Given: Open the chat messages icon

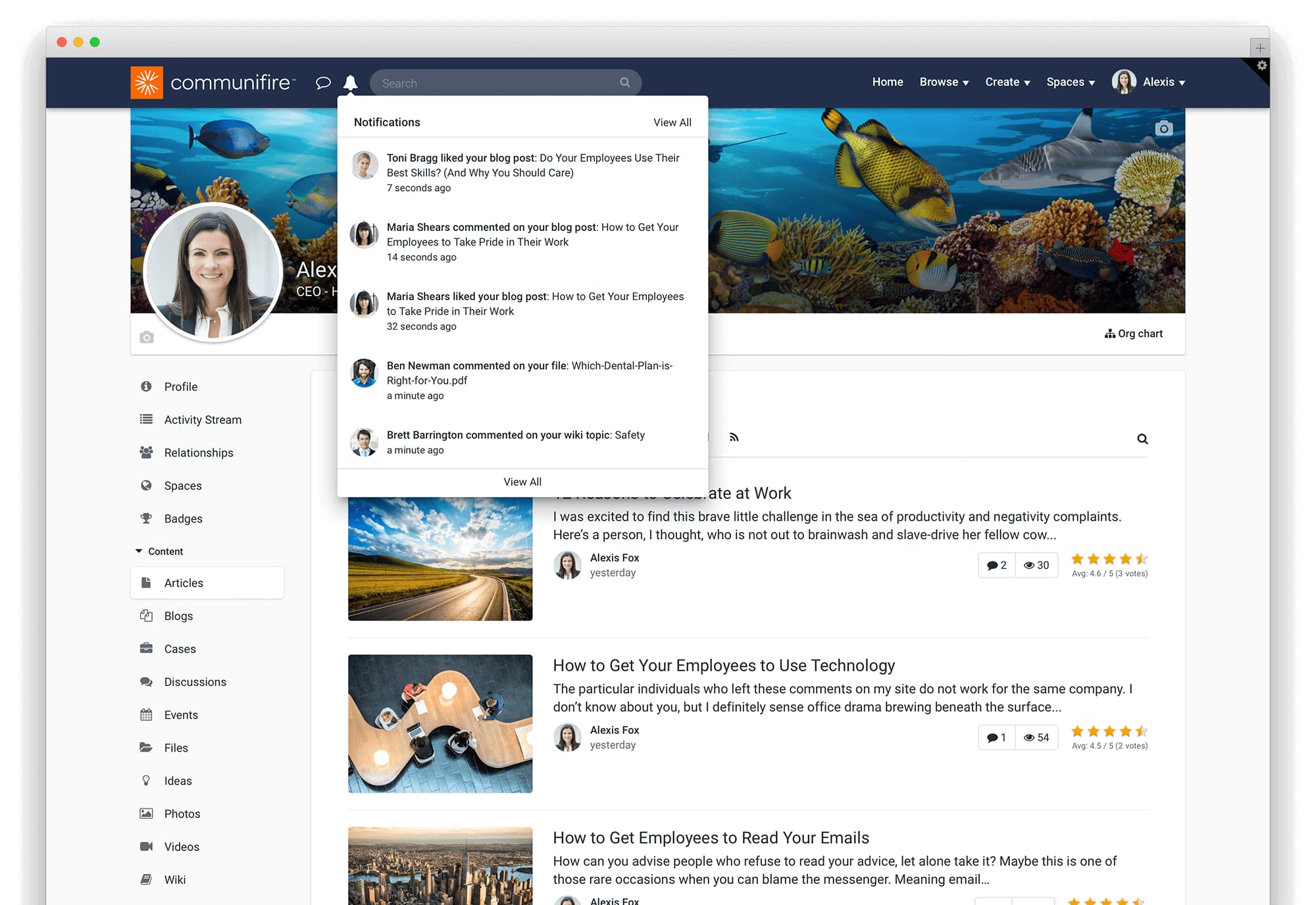Looking at the screenshot, I should coord(323,83).
